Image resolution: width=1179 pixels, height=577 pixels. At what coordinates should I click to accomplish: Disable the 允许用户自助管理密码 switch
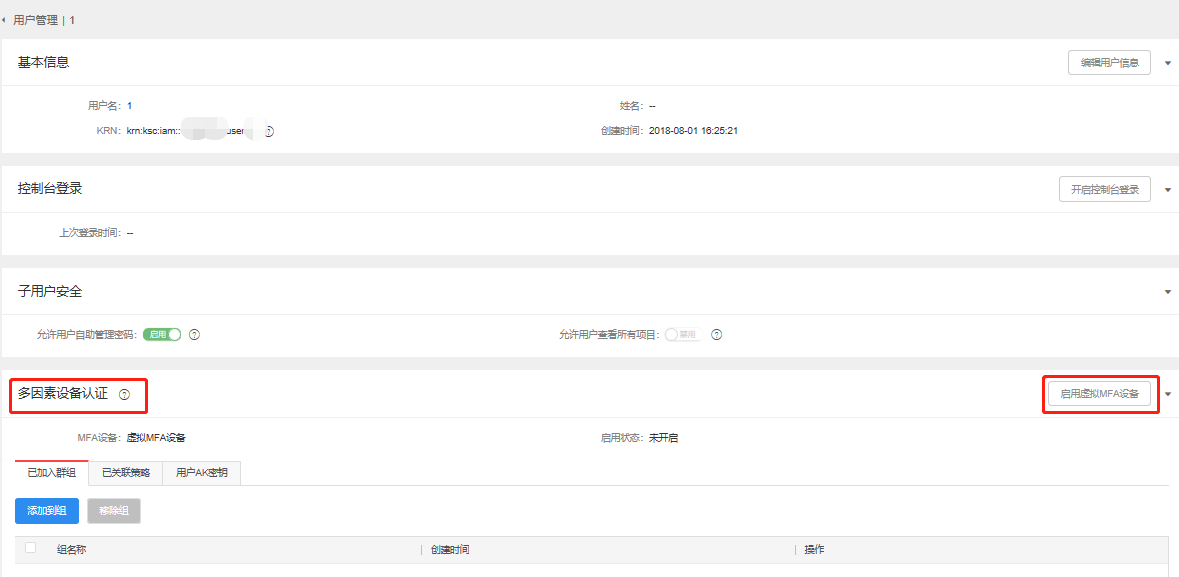(162, 335)
